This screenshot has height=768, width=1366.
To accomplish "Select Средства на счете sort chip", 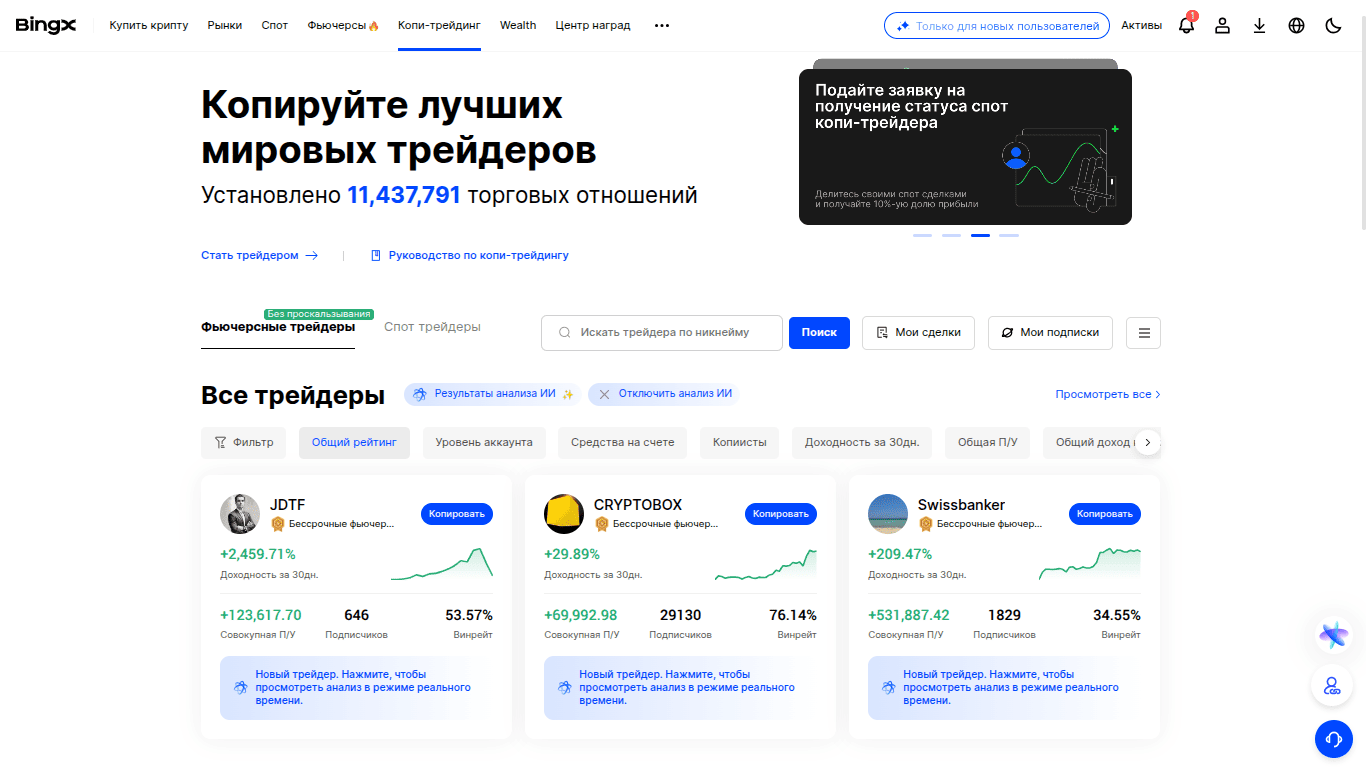I will point(622,442).
